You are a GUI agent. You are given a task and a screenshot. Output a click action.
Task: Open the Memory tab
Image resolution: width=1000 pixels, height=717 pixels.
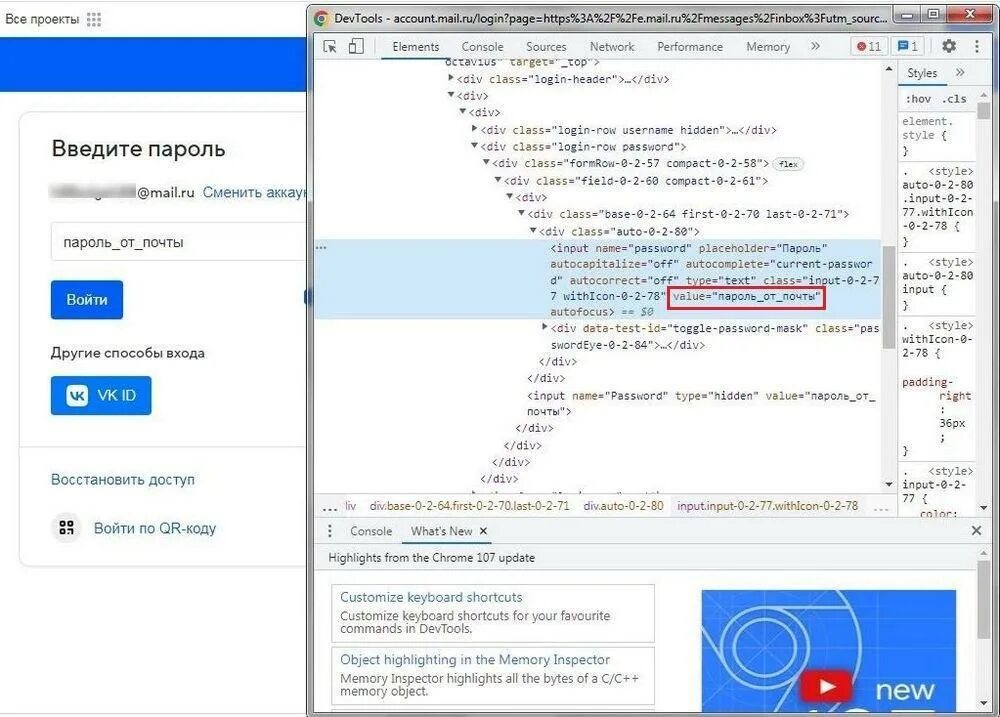tap(767, 47)
